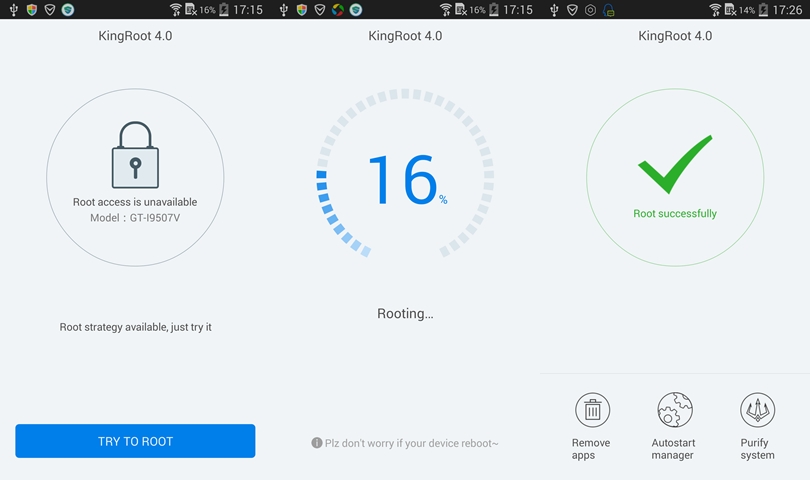Screen dimensions: 810x480
Task: Tap the USB icon in the root unavailable screen status bar
Action: [14, 9]
